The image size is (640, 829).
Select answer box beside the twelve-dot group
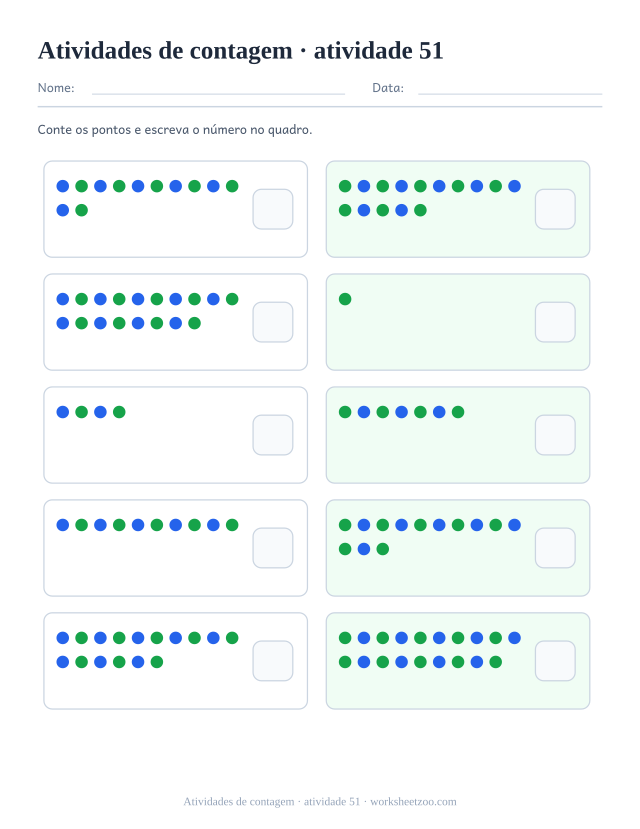[x=273, y=209]
